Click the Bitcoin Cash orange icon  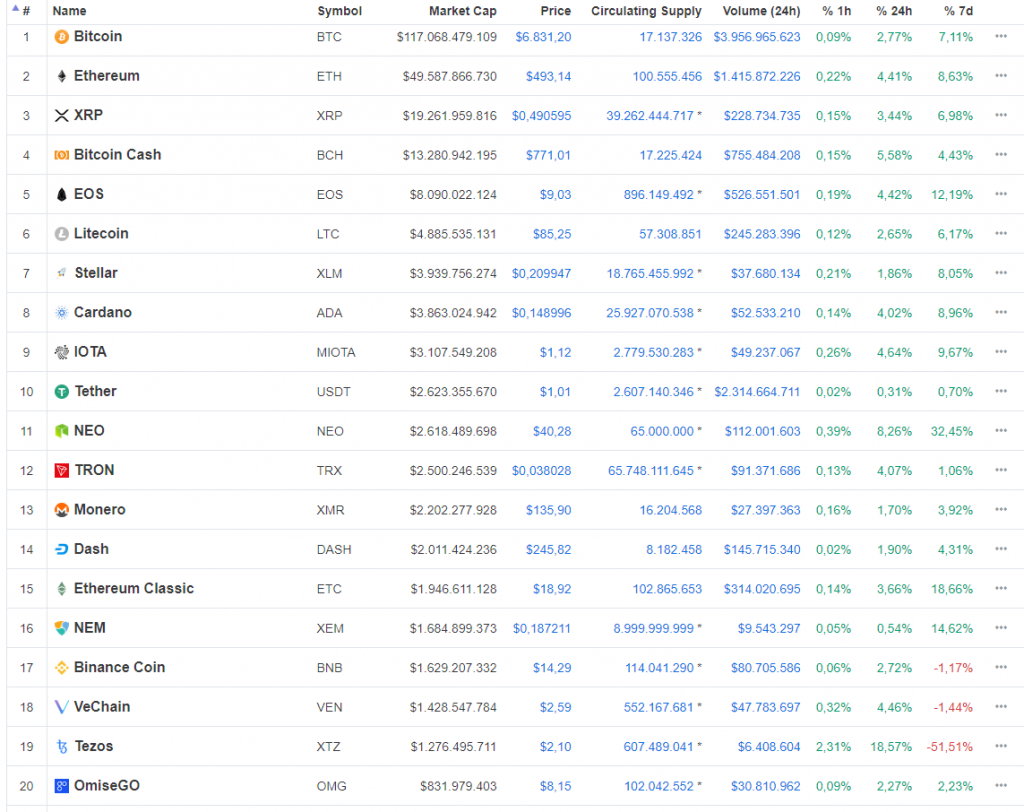click(x=61, y=155)
